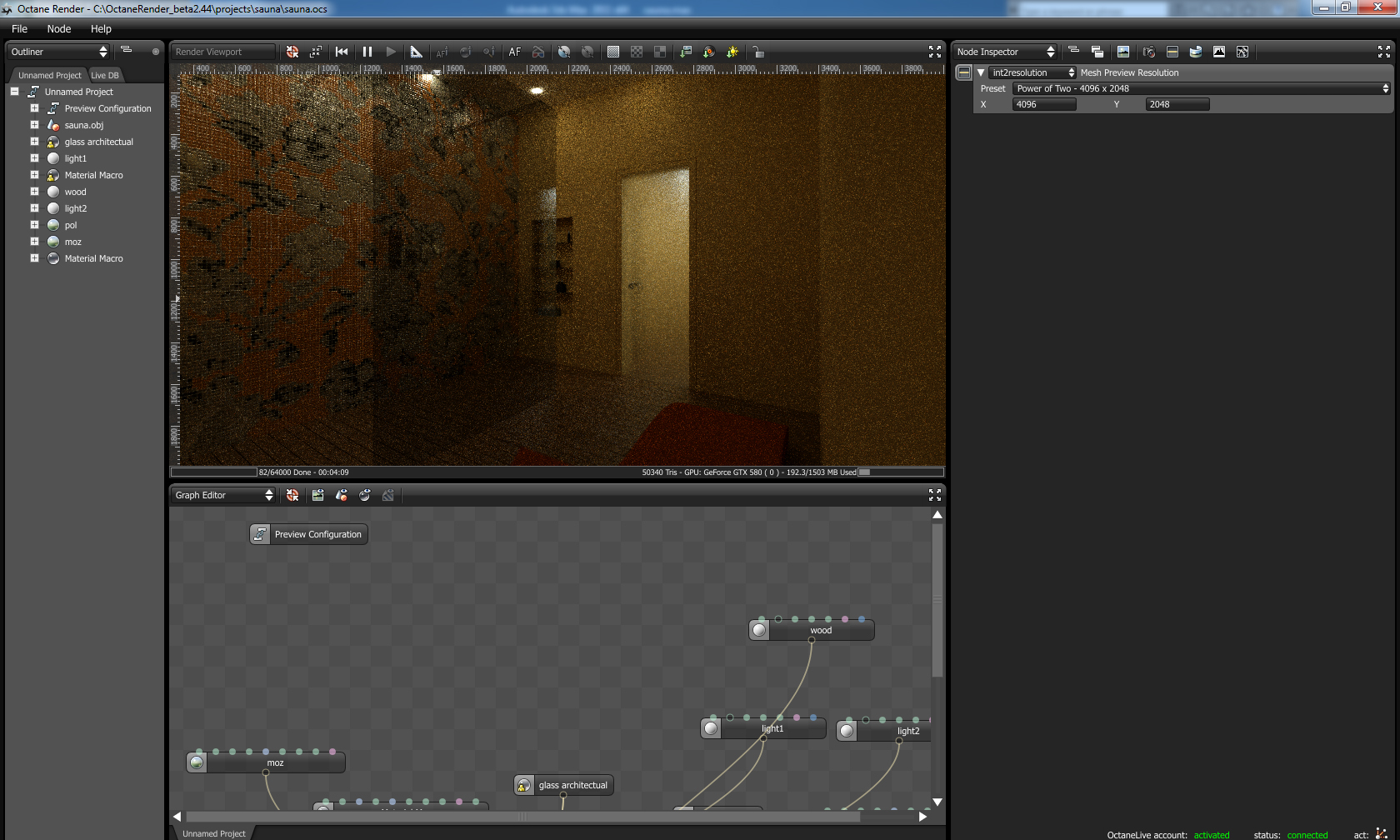Open the Graph Editor panel type dropdown
The height and width of the screenshot is (840, 1400).
click(222, 495)
